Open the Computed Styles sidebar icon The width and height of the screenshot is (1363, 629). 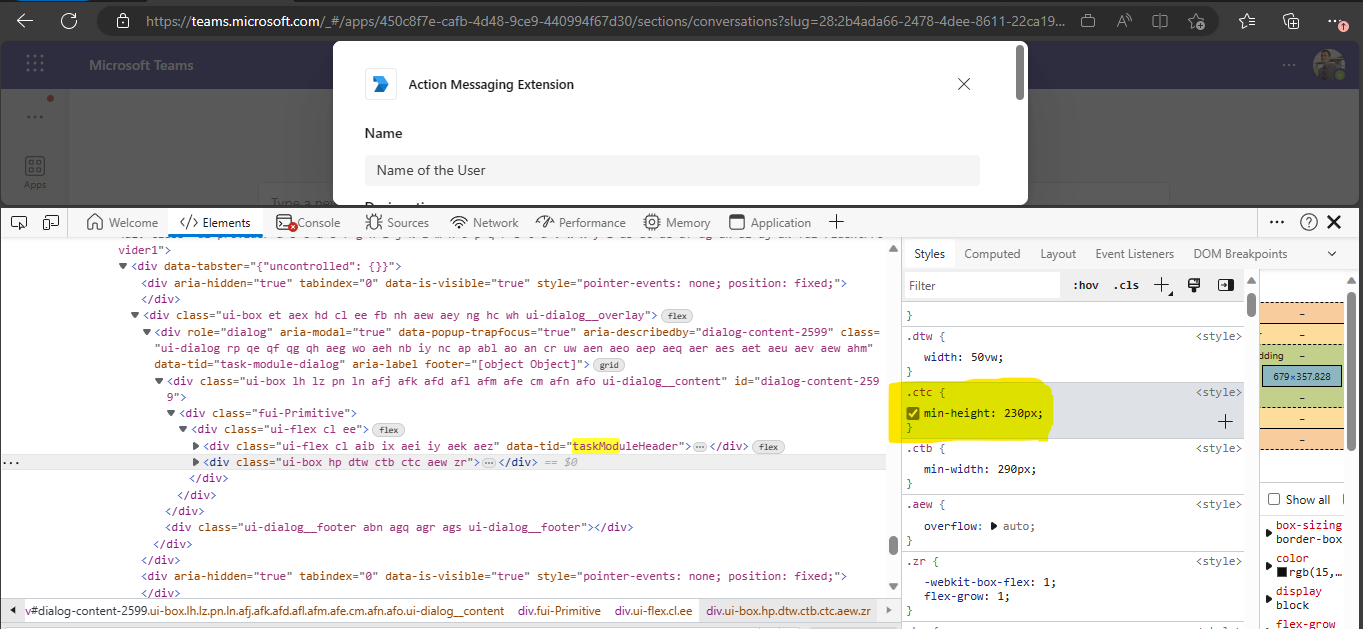click(x=1225, y=285)
